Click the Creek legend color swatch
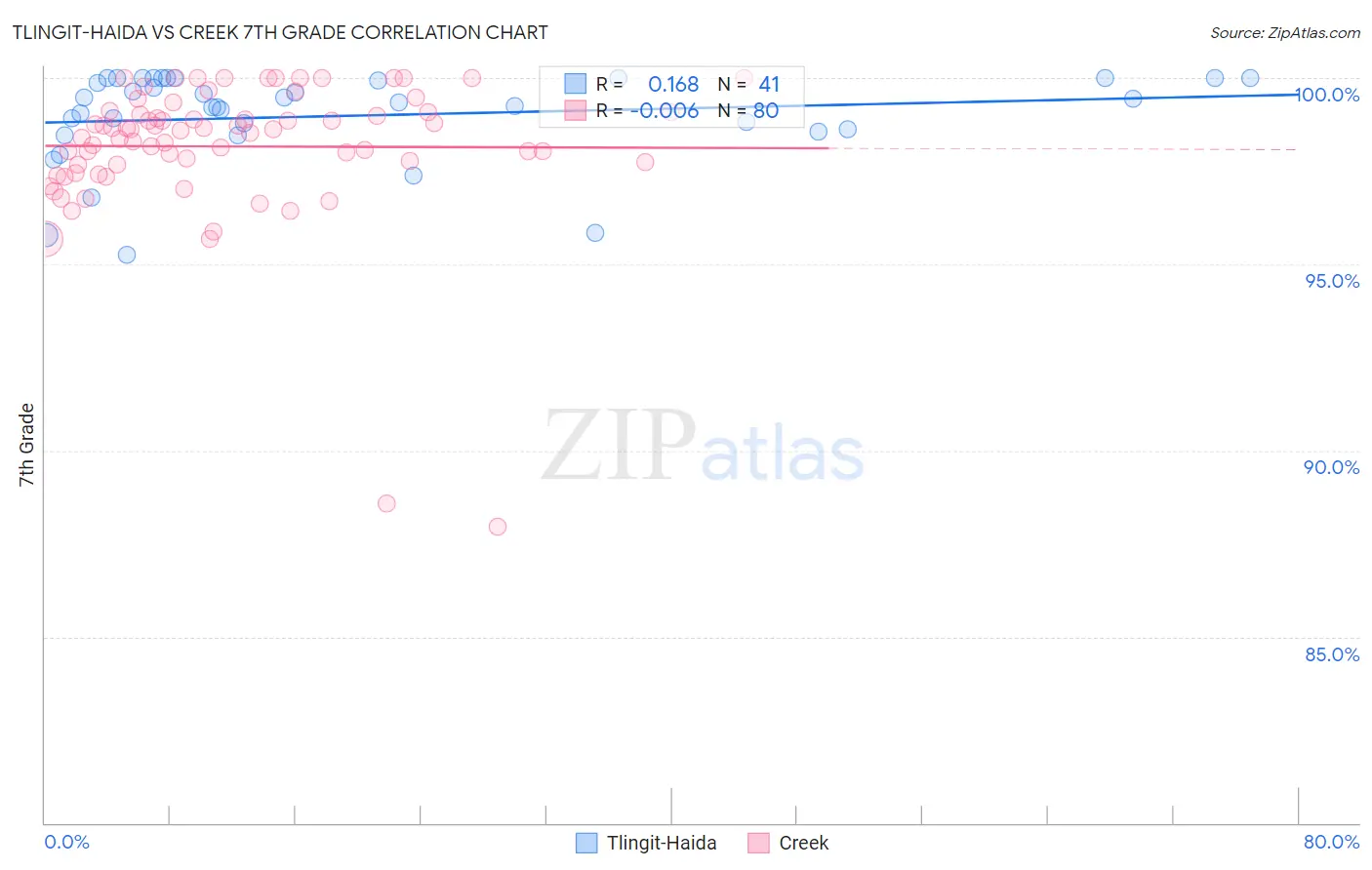 tap(758, 843)
